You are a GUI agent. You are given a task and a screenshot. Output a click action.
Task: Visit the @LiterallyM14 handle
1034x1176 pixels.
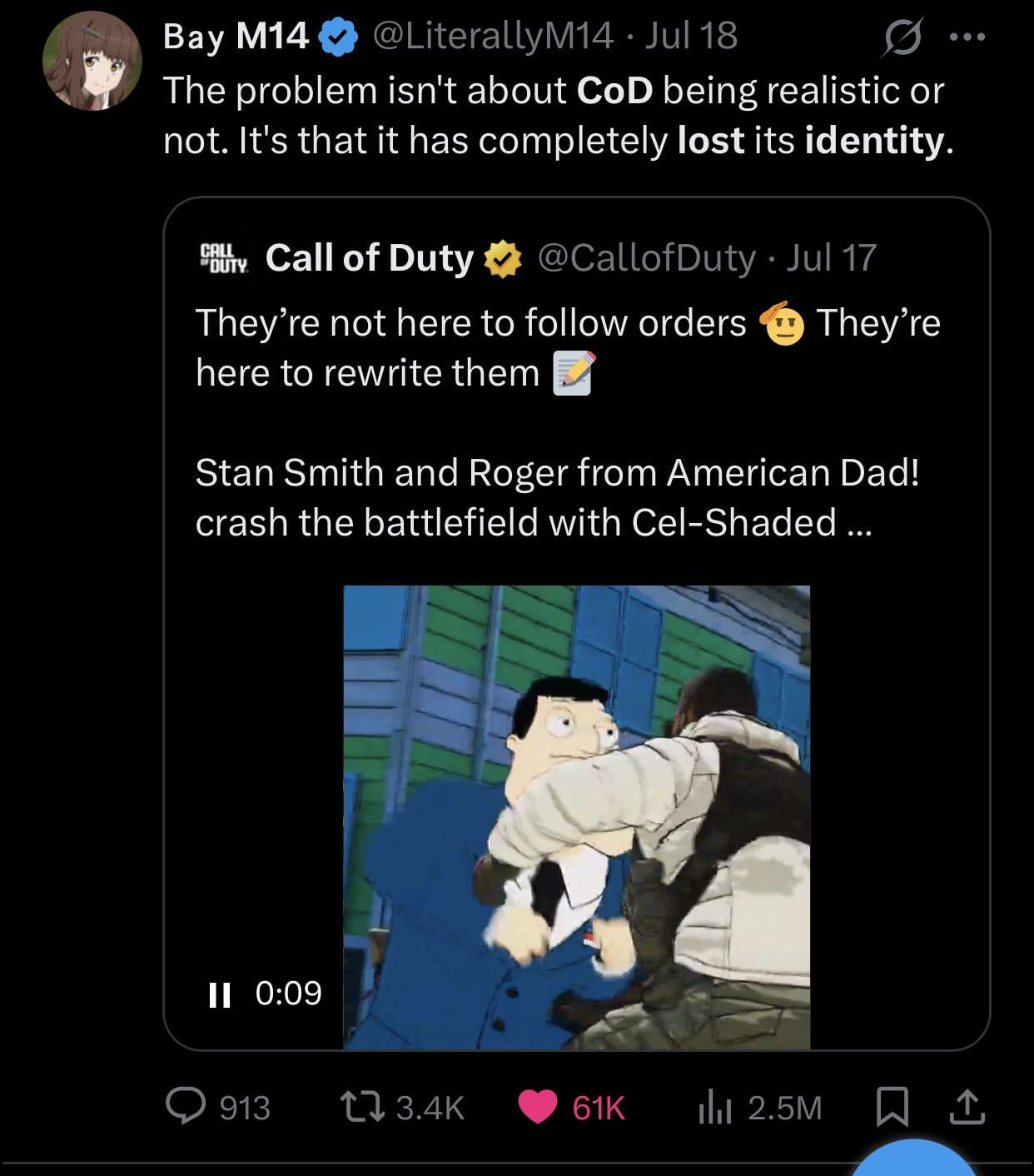[493, 35]
